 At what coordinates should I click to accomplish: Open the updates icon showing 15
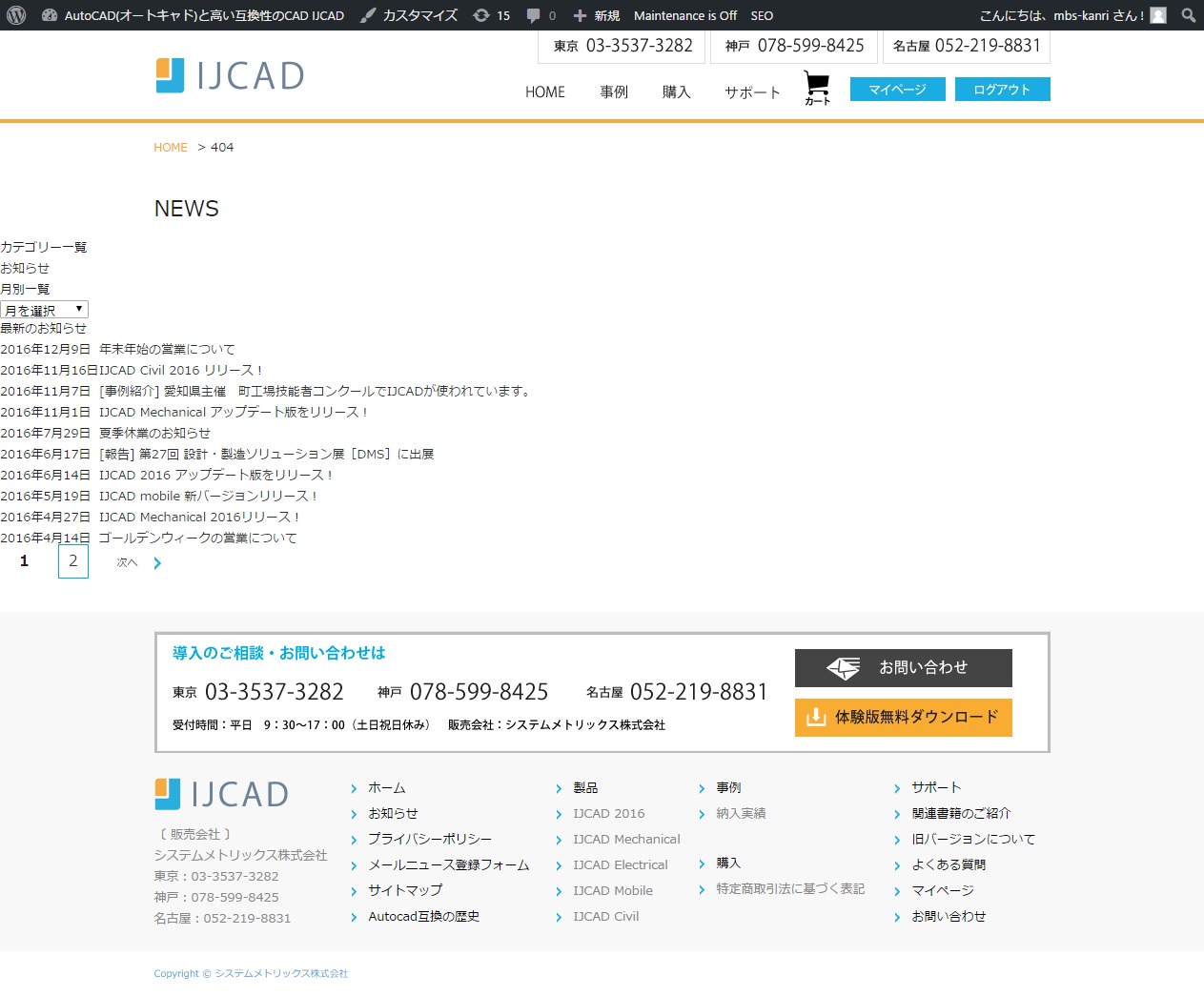click(x=481, y=15)
